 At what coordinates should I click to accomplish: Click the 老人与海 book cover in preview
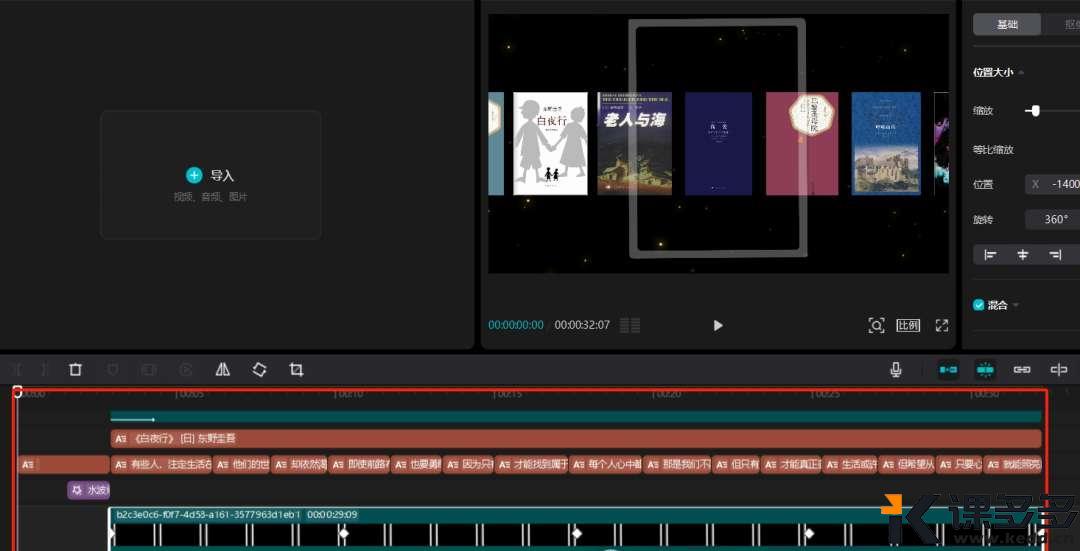[x=634, y=143]
